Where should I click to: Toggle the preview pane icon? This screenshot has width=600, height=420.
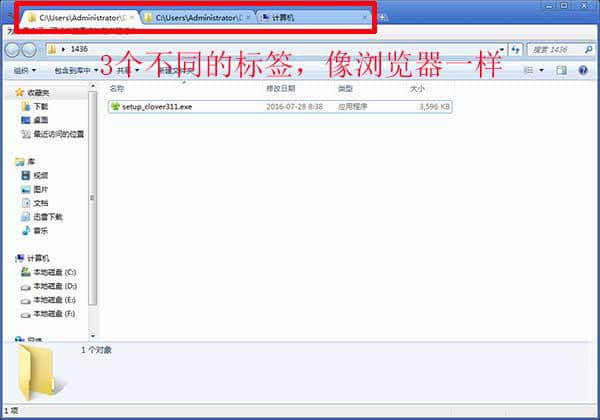point(561,70)
